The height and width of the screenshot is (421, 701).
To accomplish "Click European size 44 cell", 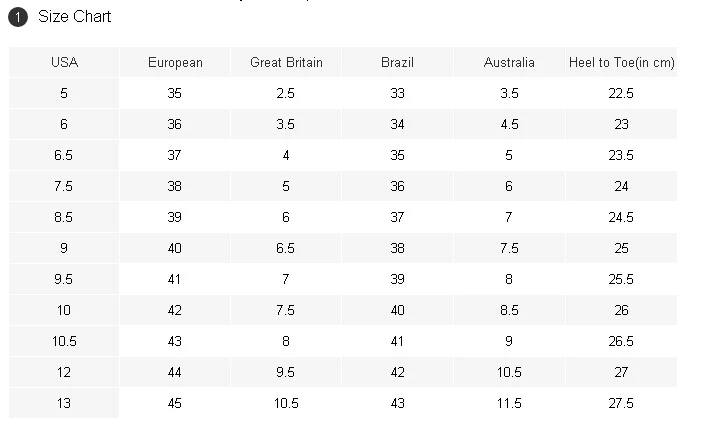I will [x=175, y=372].
